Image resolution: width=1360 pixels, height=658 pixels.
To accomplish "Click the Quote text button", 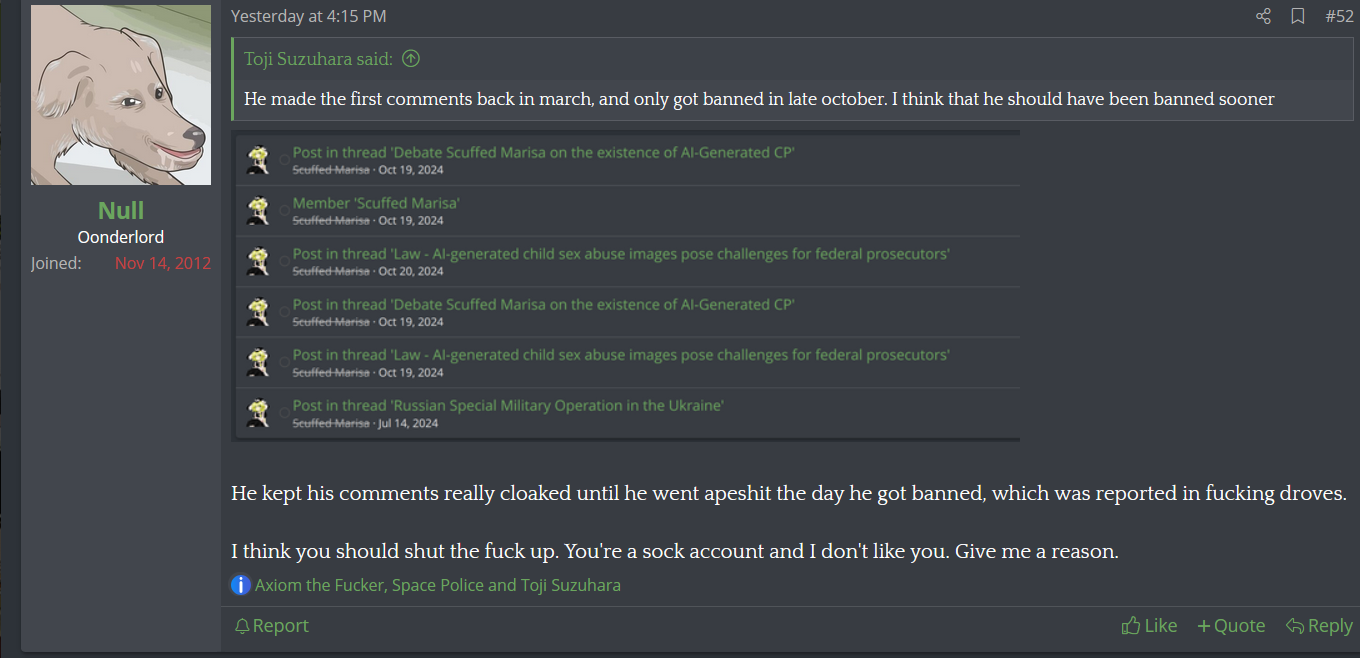I will [x=1240, y=626].
